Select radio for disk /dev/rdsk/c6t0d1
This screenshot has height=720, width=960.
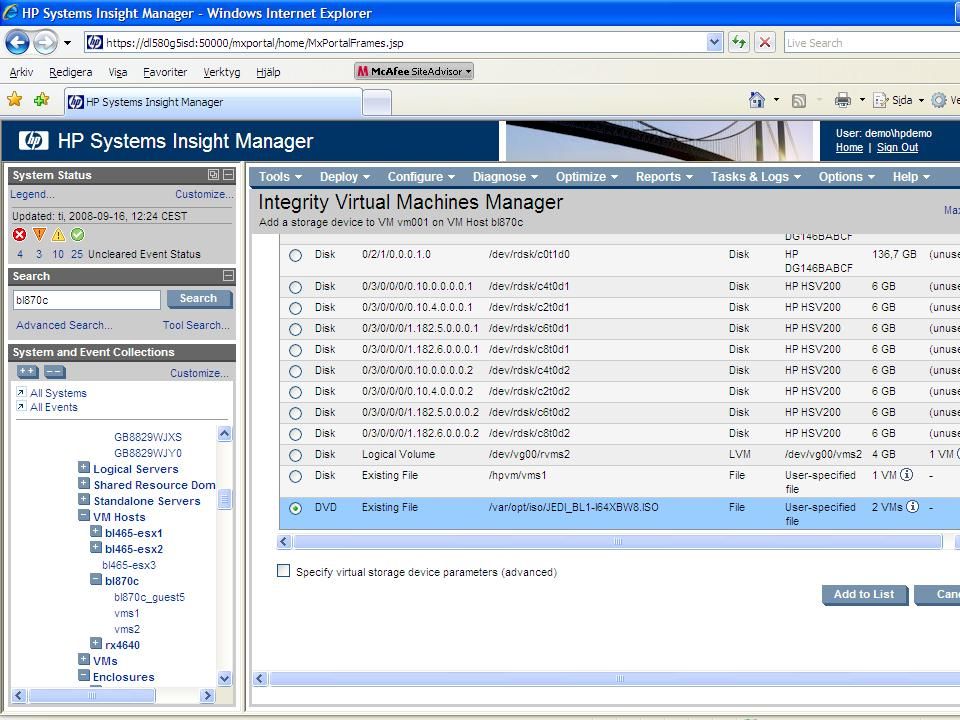coord(295,329)
